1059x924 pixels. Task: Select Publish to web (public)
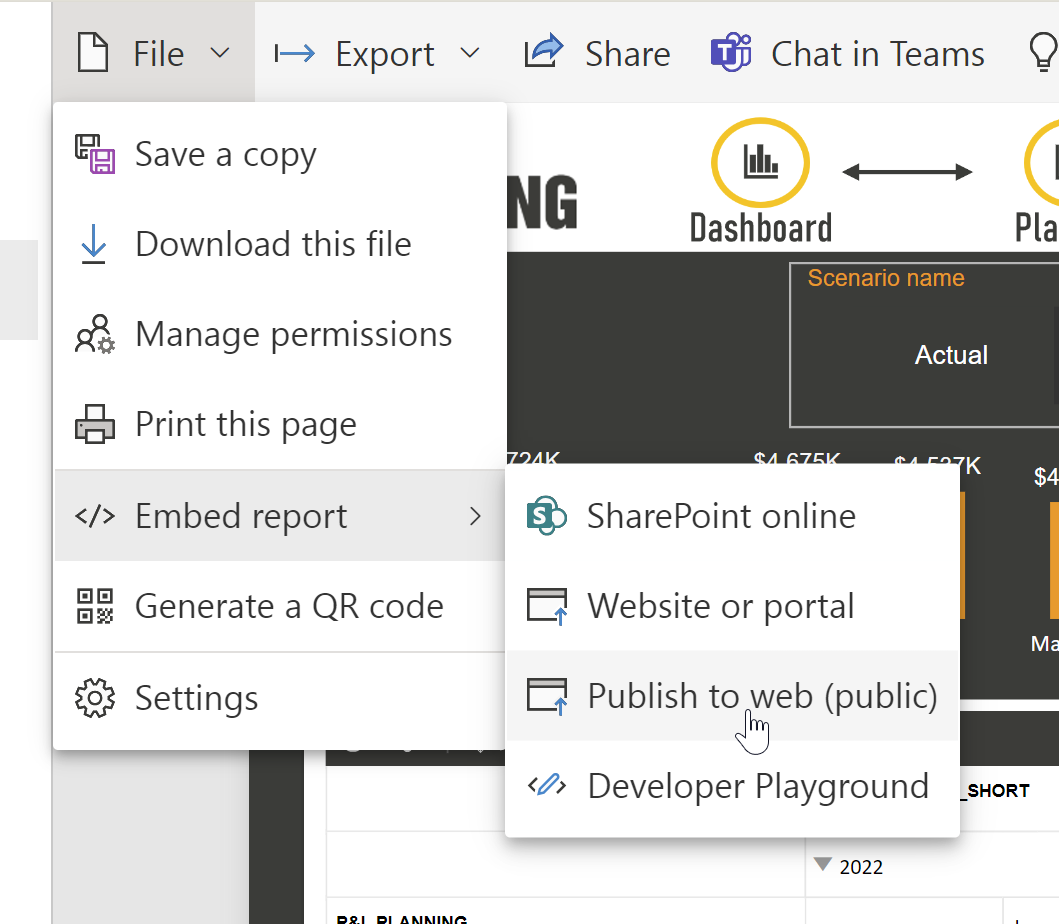click(x=762, y=696)
